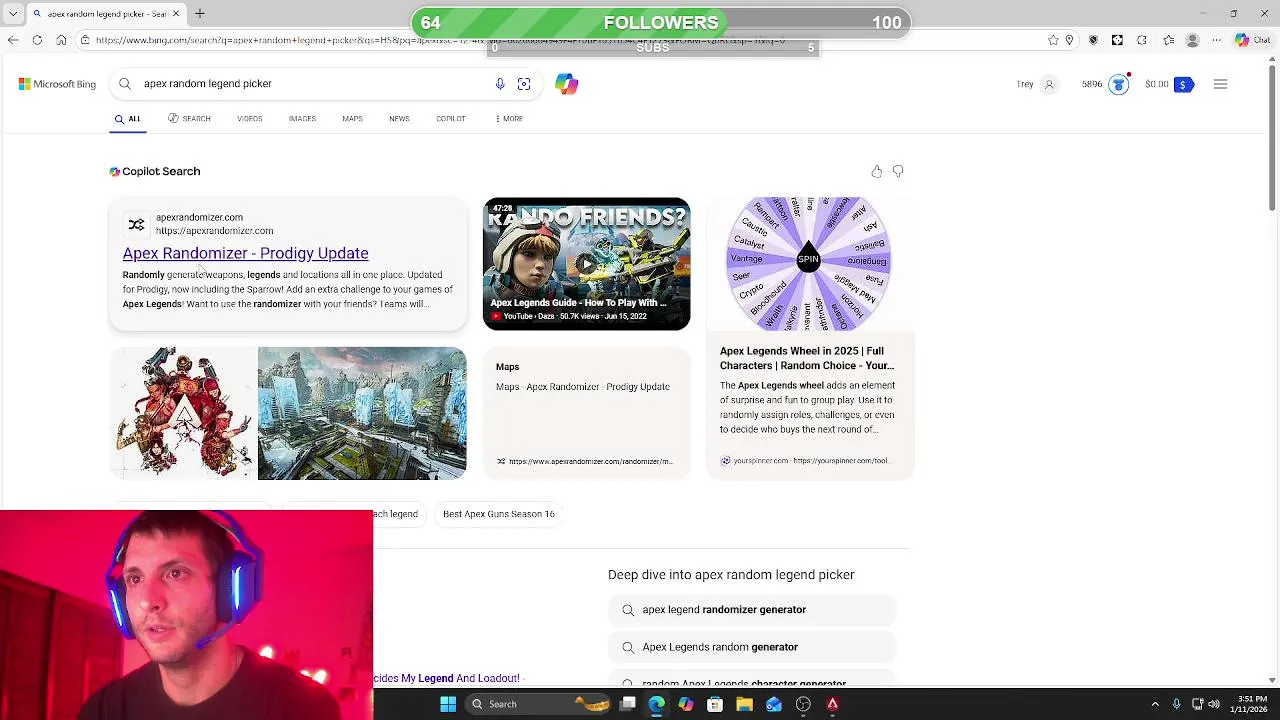This screenshot has height=720, width=1280.
Task: Switch to the VIDEOS tab
Action: pyautogui.click(x=250, y=119)
